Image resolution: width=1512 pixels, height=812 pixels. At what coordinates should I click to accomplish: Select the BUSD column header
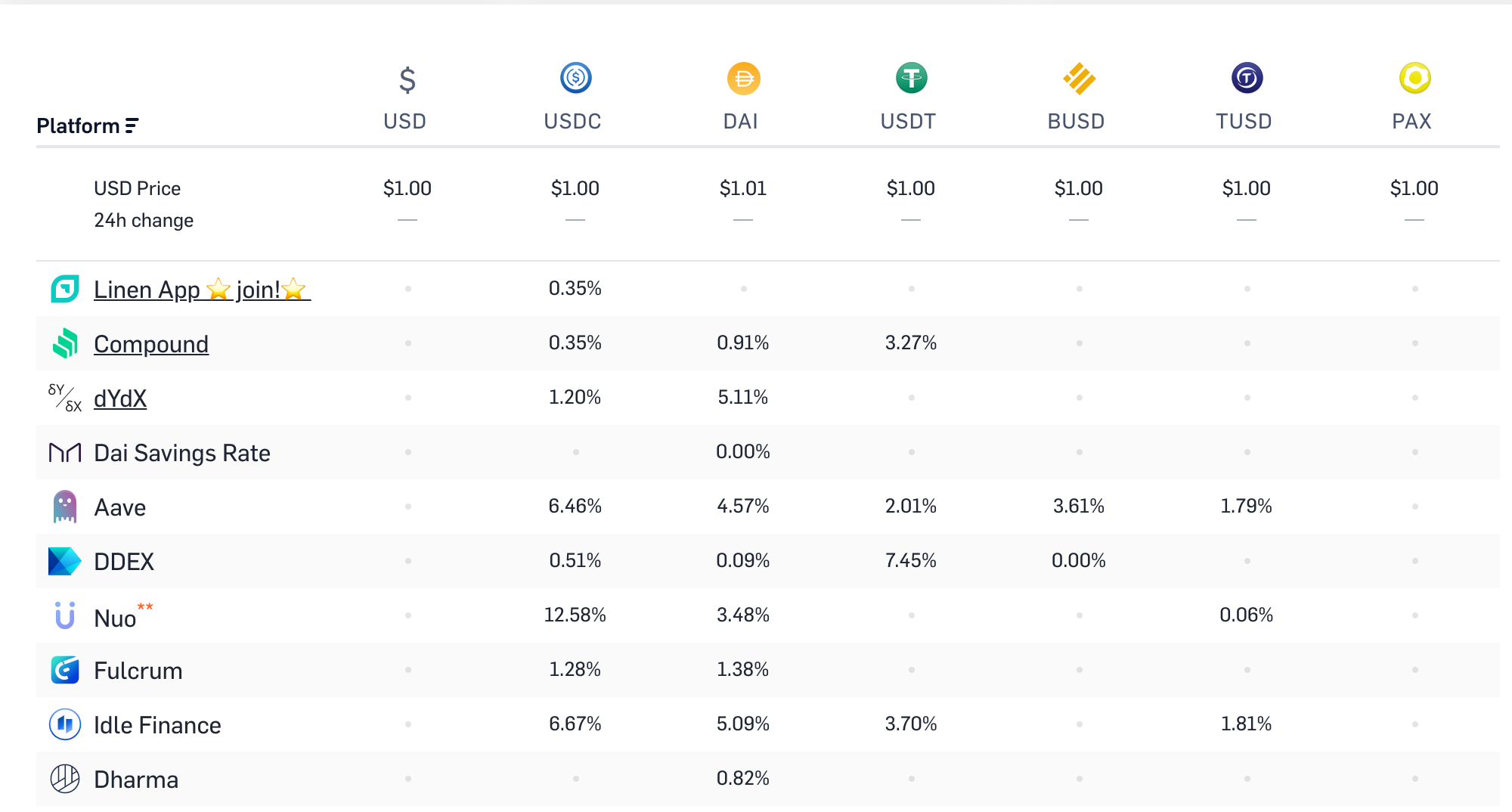[1077, 121]
